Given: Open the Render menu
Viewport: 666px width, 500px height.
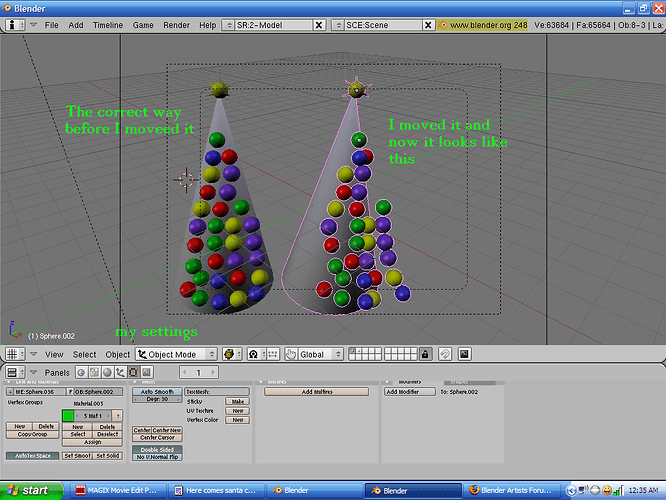Looking at the screenshot, I should pos(176,25).
